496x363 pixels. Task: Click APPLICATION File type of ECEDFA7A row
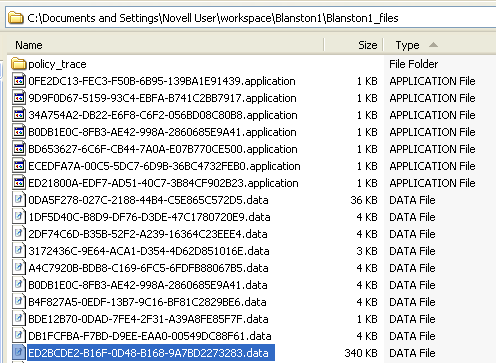[x=432, y=166]
